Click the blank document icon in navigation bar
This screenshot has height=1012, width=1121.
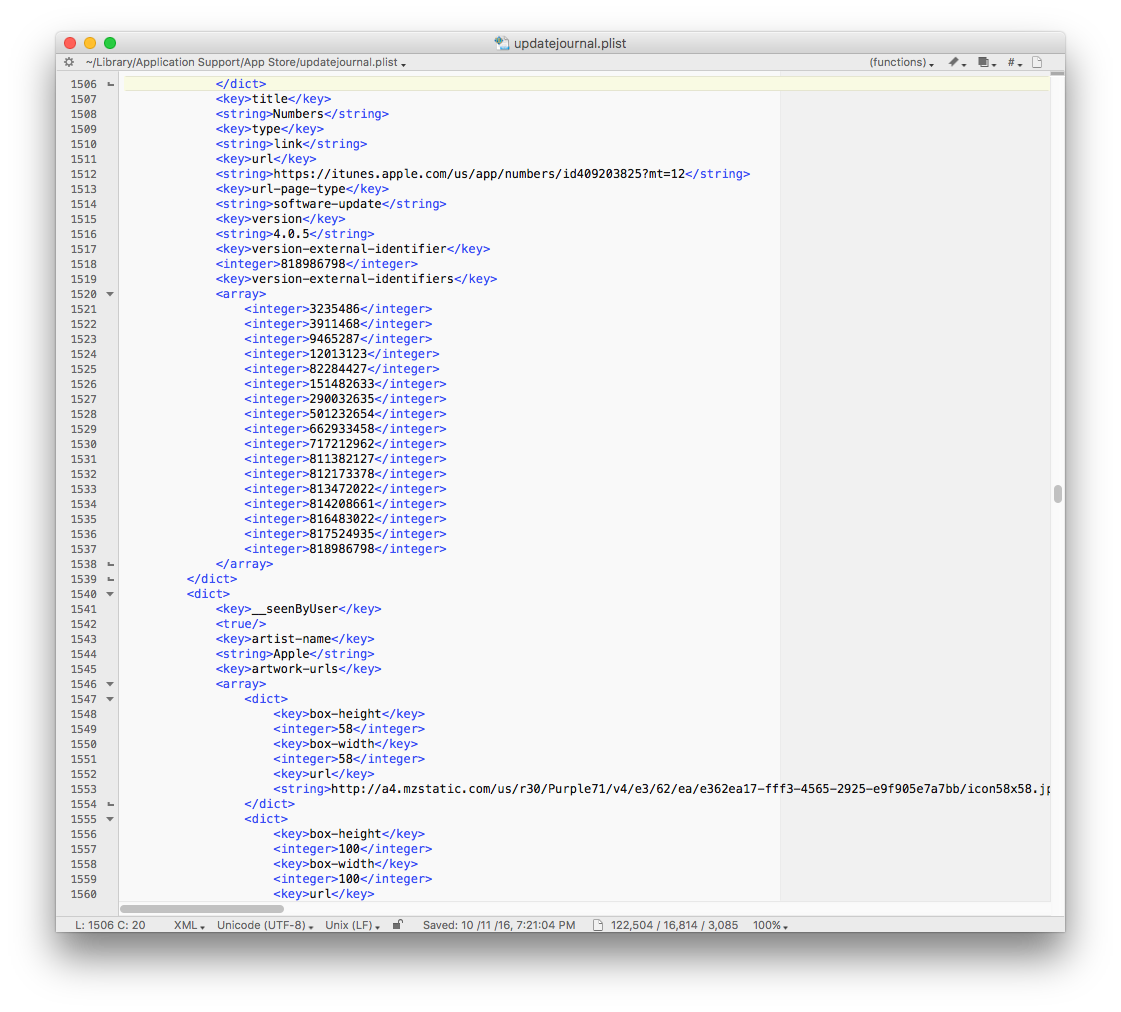click(x=1037, y=62)
